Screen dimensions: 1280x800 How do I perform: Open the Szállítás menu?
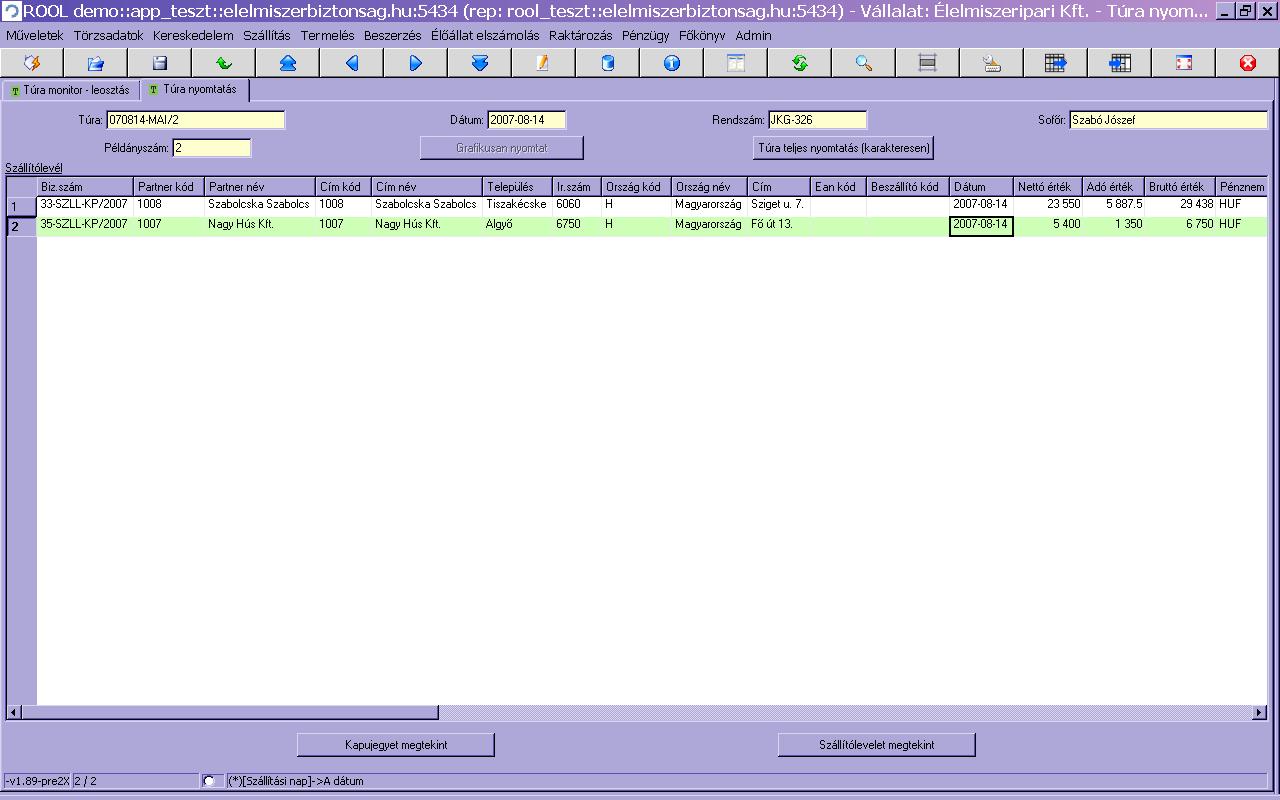point(266,35)
